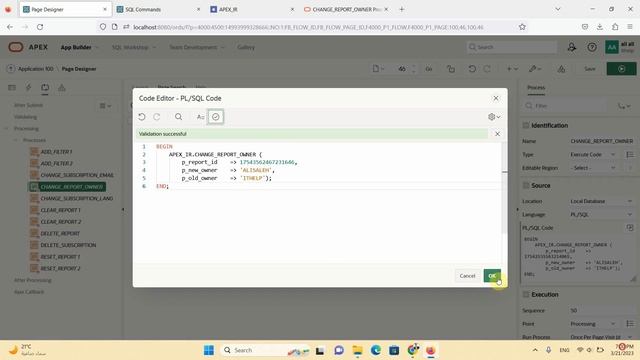
Task: Collapse the Identification property group
Action: (x=526, y=125)
